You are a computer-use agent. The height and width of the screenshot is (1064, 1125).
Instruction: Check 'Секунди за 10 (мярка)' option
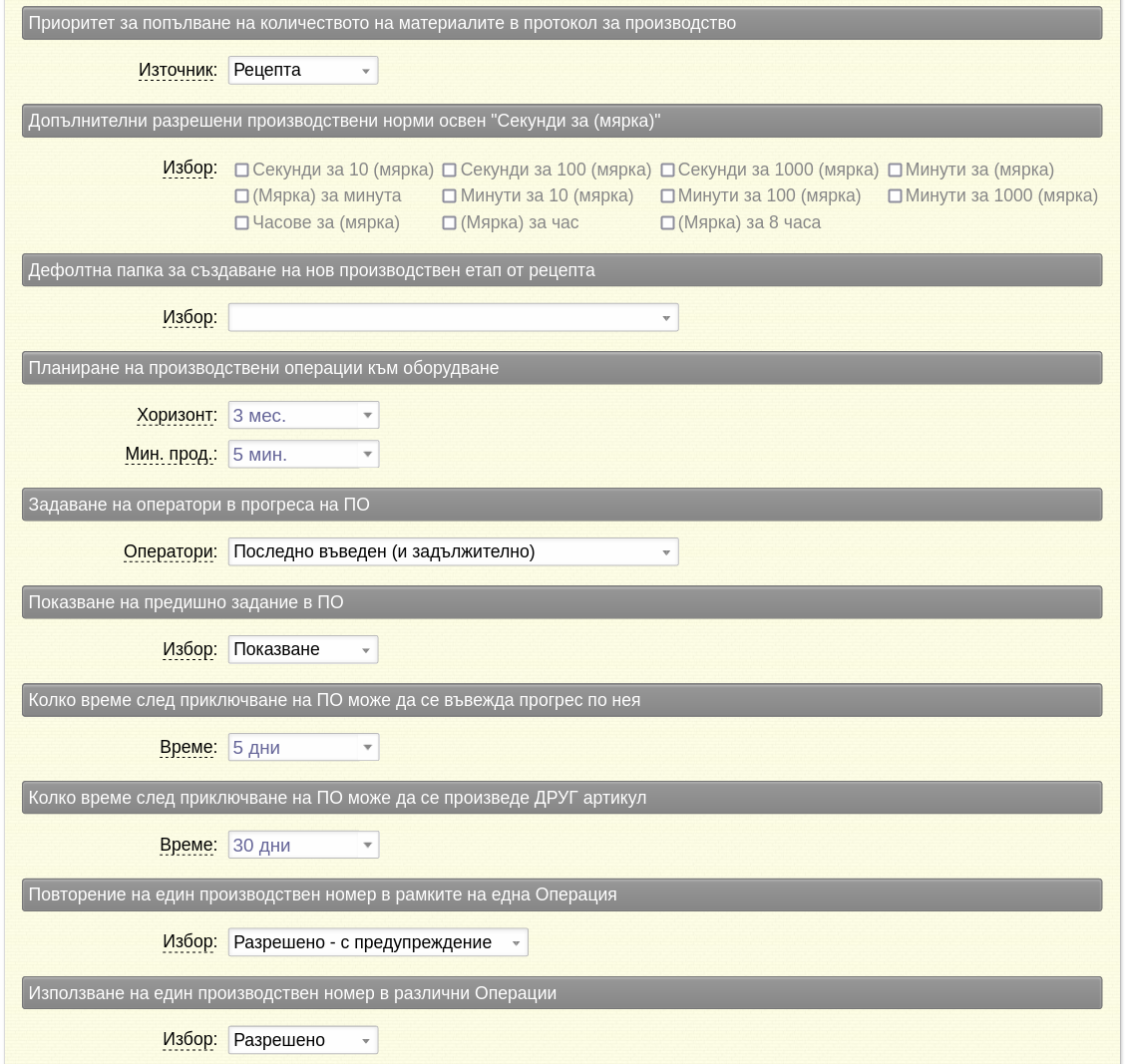point(241,171)
